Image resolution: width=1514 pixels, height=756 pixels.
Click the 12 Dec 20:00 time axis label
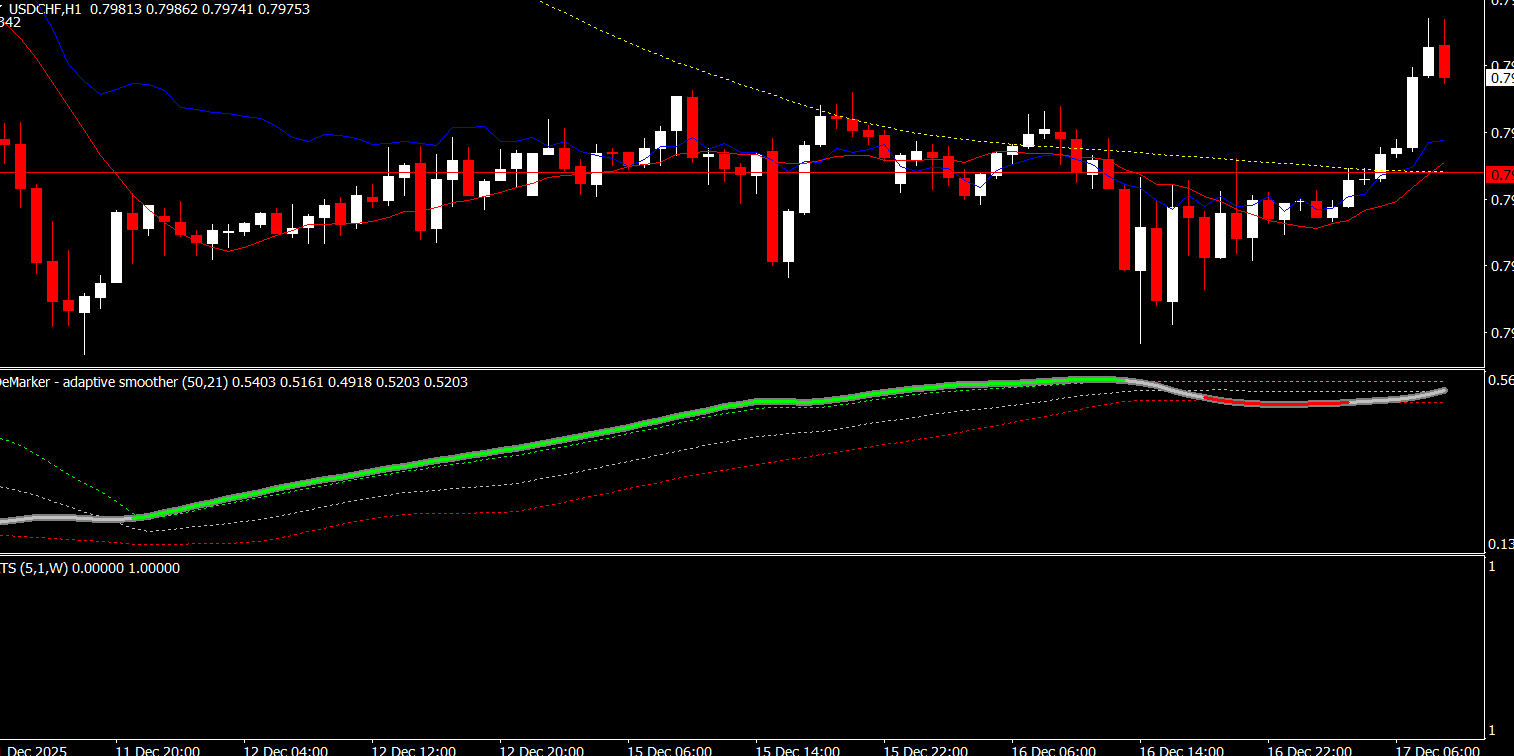[541, 750]
